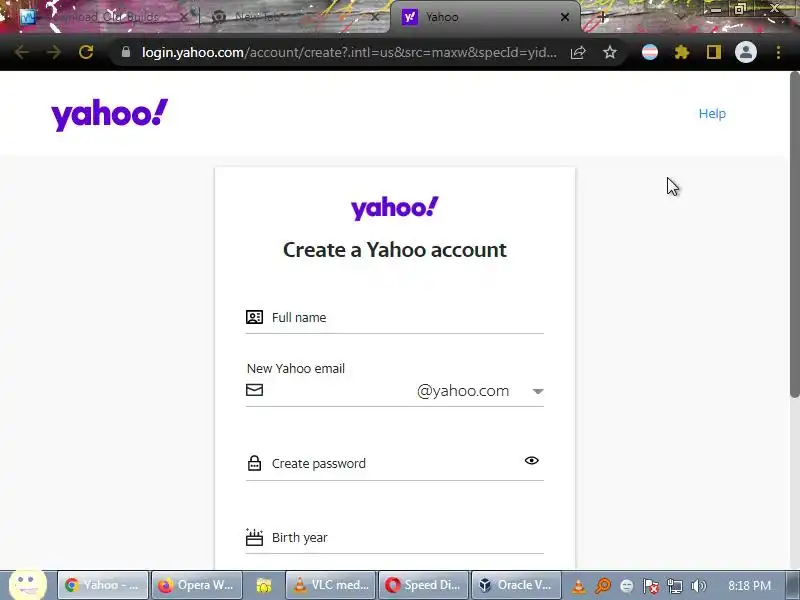This screenshot has width=800, height=600.
Task: Switch to the New Tab tab
Action: click(296, 18)
